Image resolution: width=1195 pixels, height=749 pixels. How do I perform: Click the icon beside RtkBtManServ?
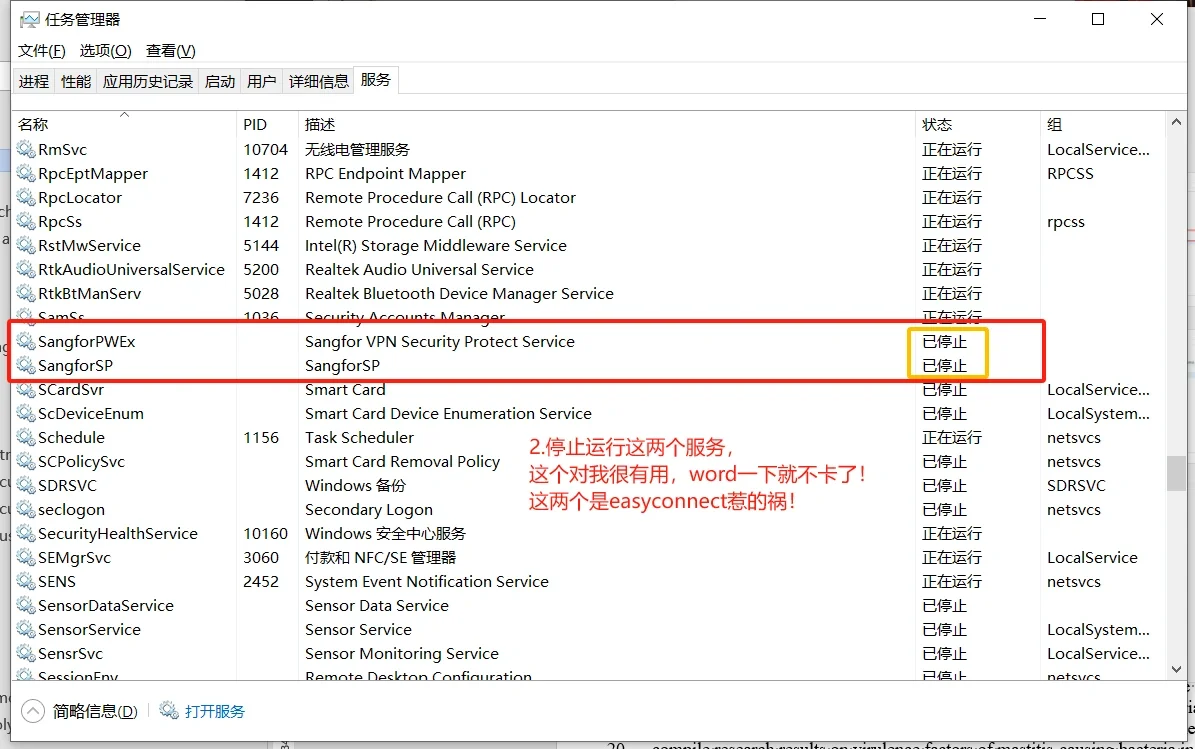[26, 293]
